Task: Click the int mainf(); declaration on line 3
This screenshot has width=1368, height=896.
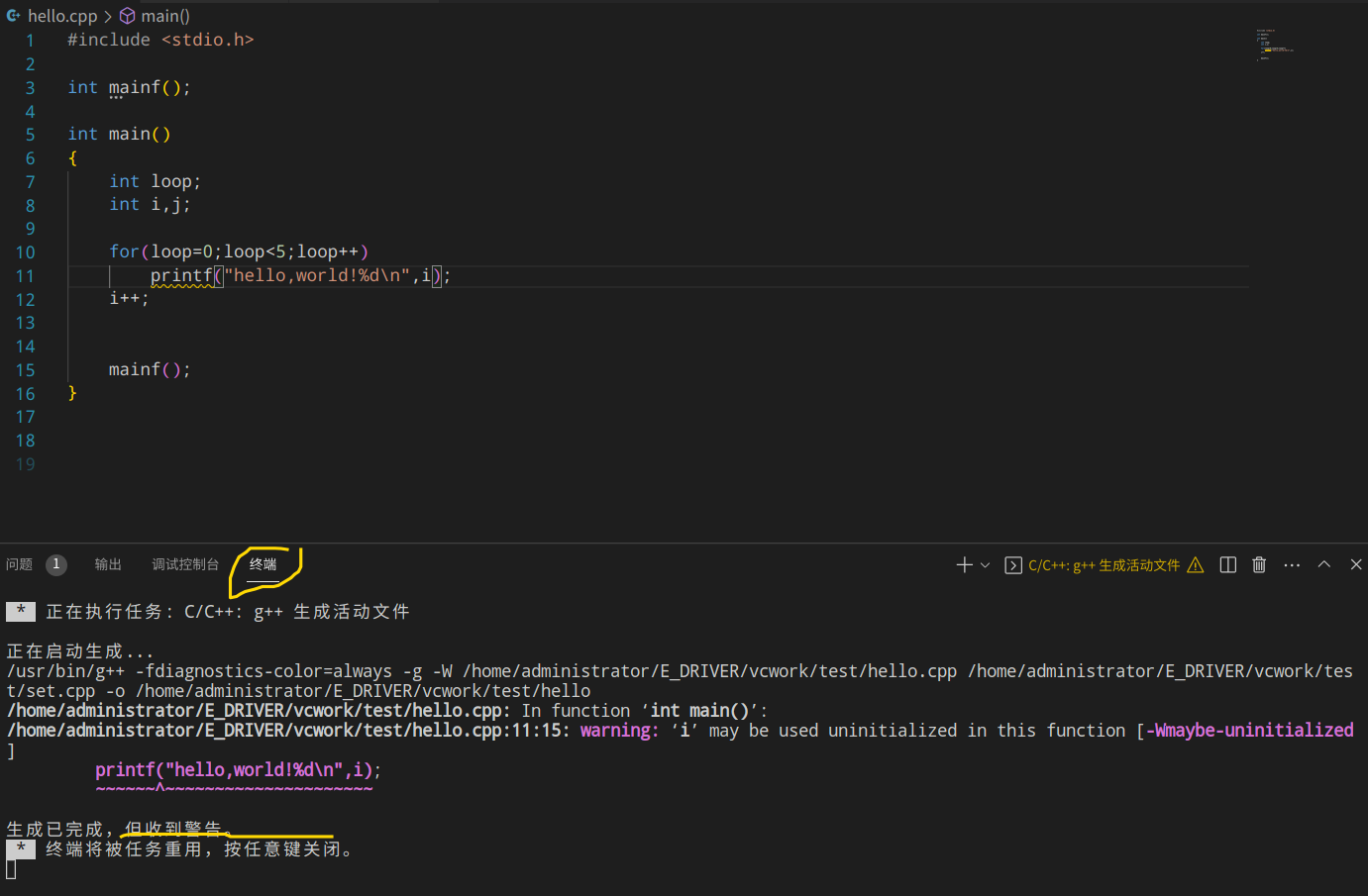Action: (x=129, y=87)
